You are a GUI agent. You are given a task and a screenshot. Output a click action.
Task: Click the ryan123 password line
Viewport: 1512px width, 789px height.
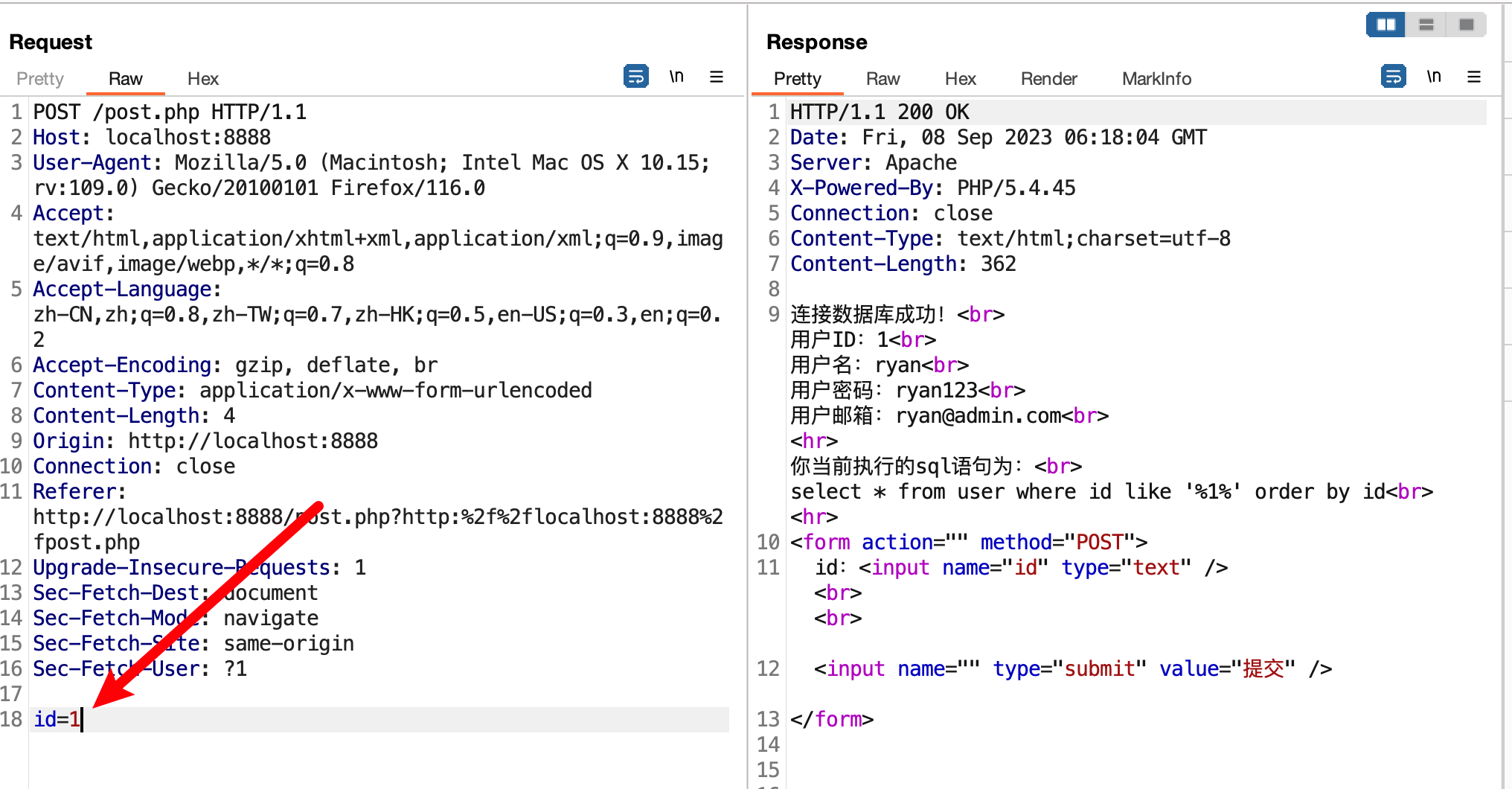coord(908,390)
